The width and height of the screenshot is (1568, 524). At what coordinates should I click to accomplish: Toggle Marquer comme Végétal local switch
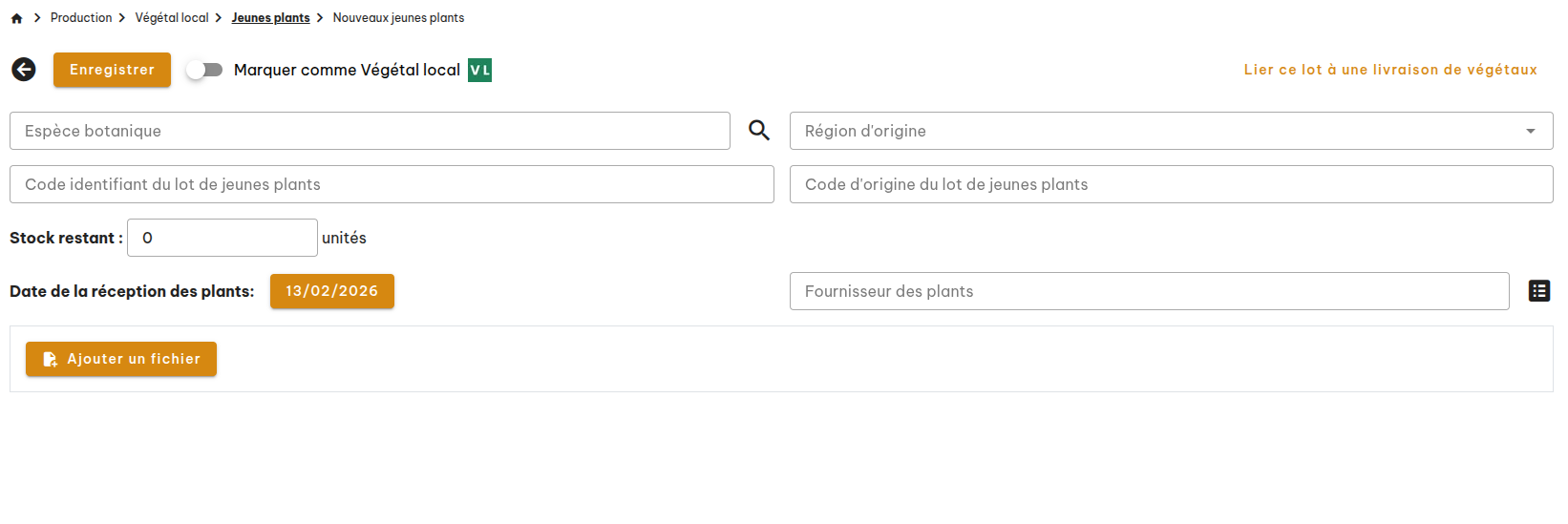[x=204, y=70]
